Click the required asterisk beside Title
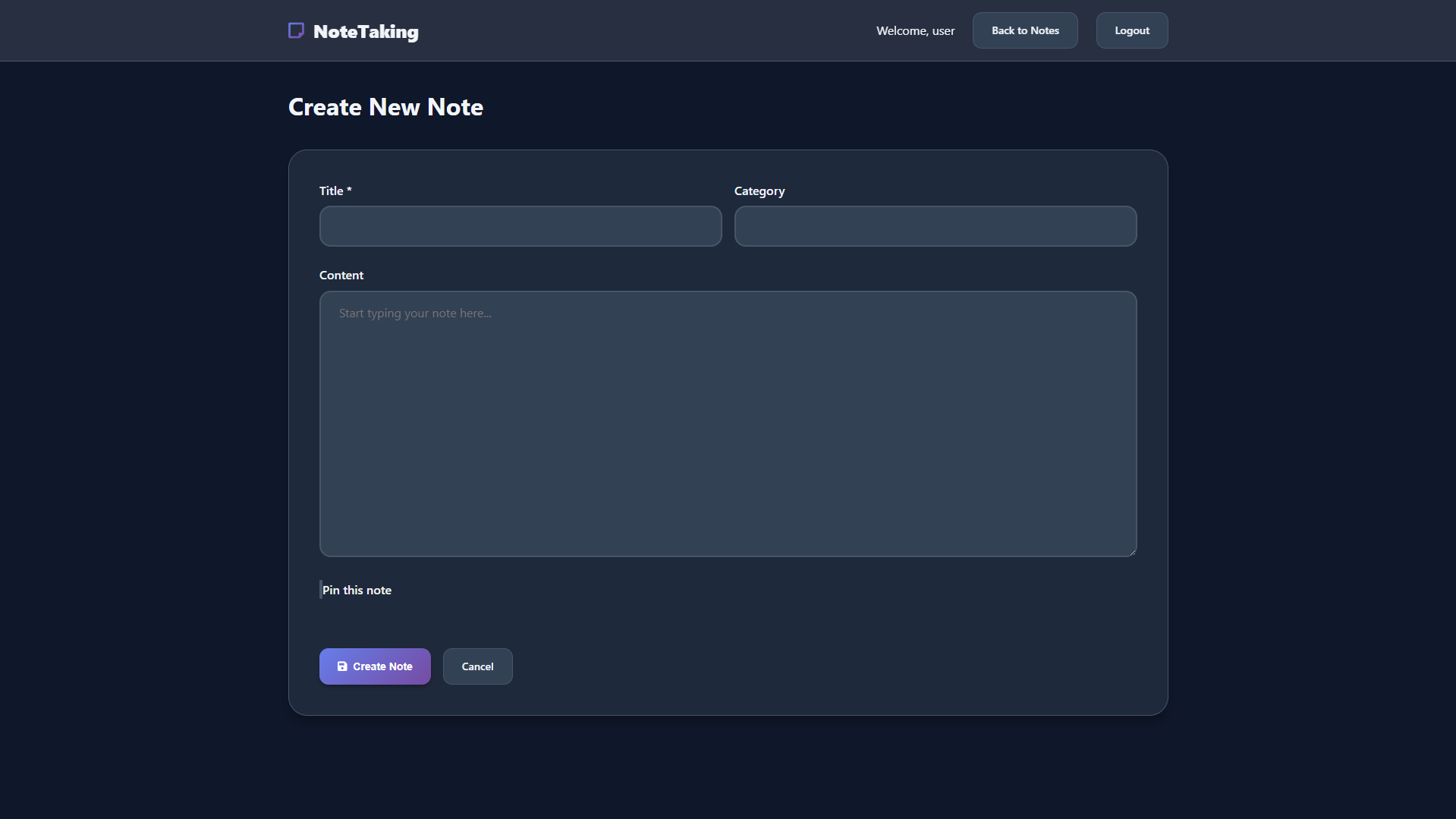1456x819 pixels. click(x=349, y=190)
